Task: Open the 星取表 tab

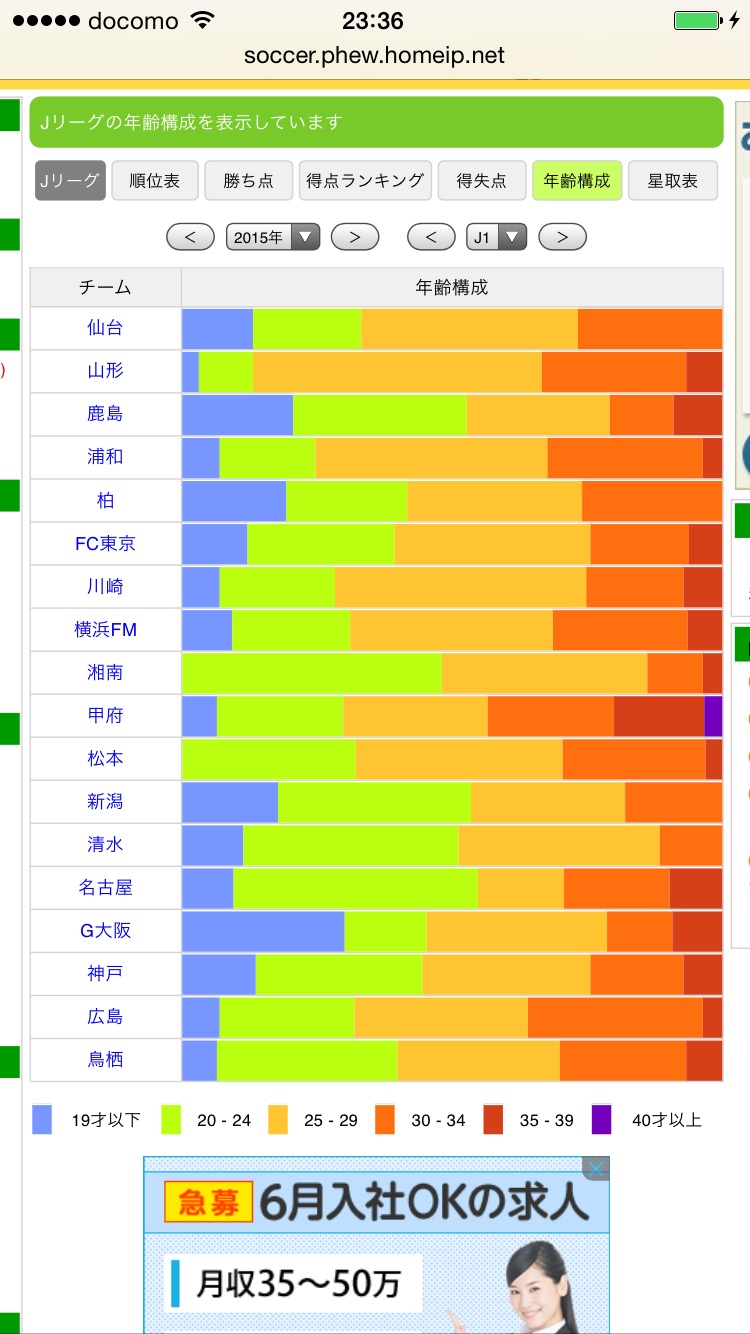Action: (x=673, y=181)
